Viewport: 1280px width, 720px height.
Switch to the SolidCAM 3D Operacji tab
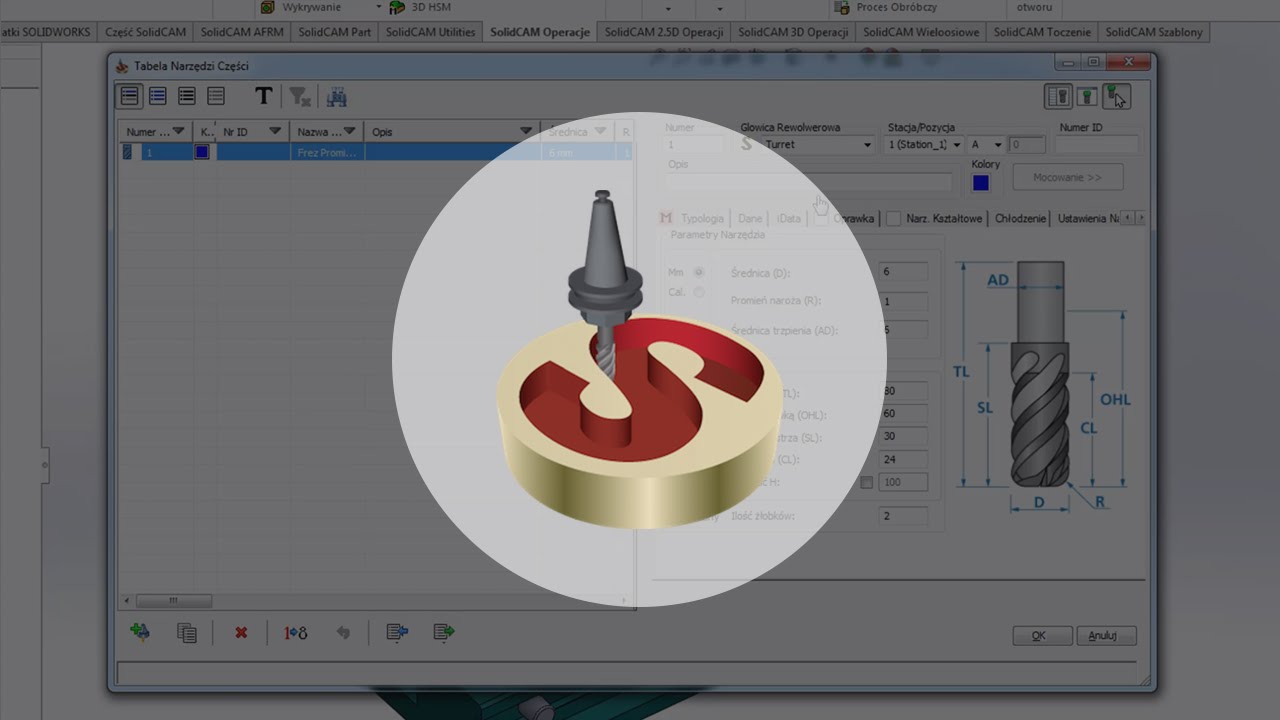[793, 32]
